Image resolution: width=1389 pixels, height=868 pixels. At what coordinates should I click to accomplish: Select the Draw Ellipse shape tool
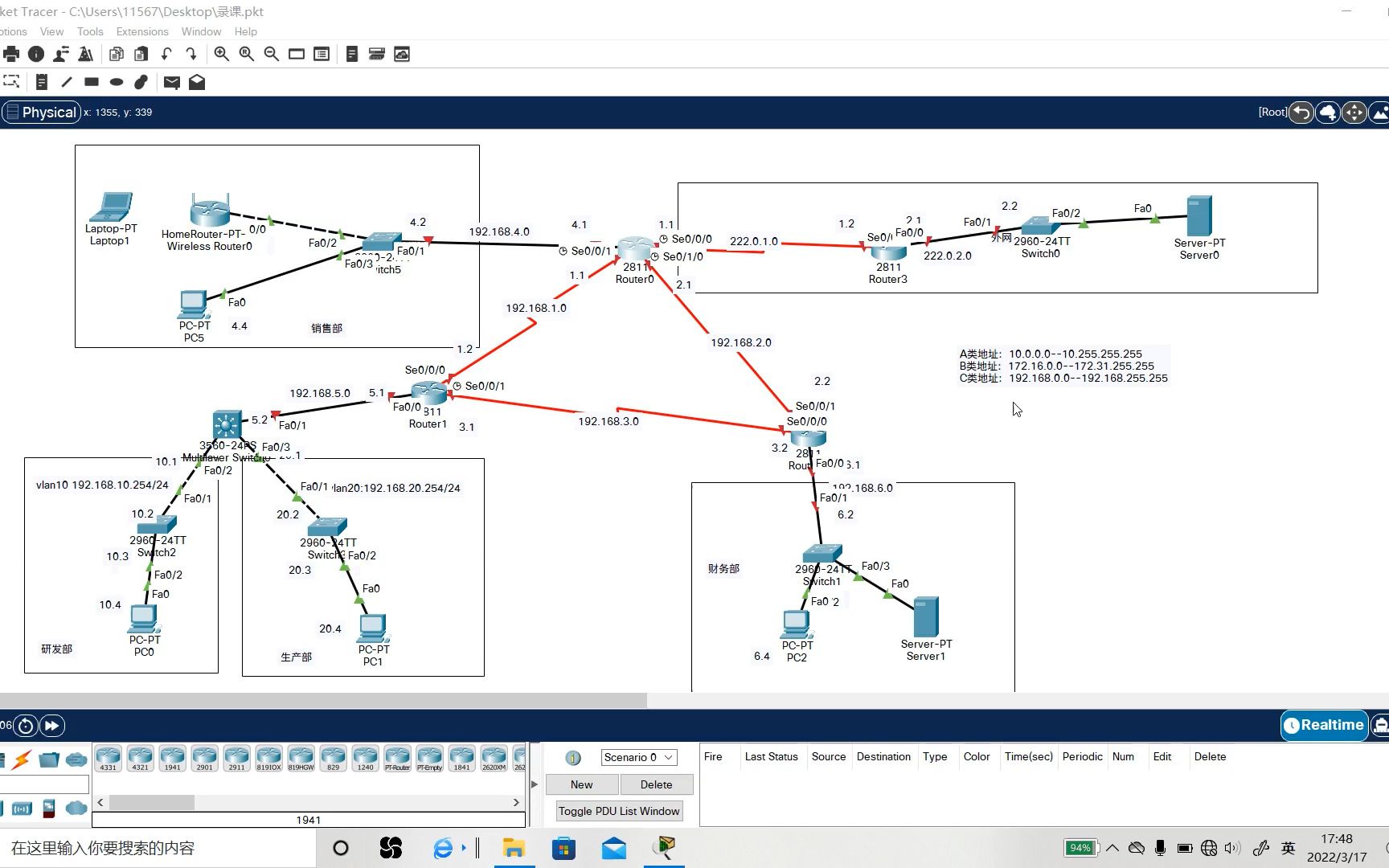117,82
